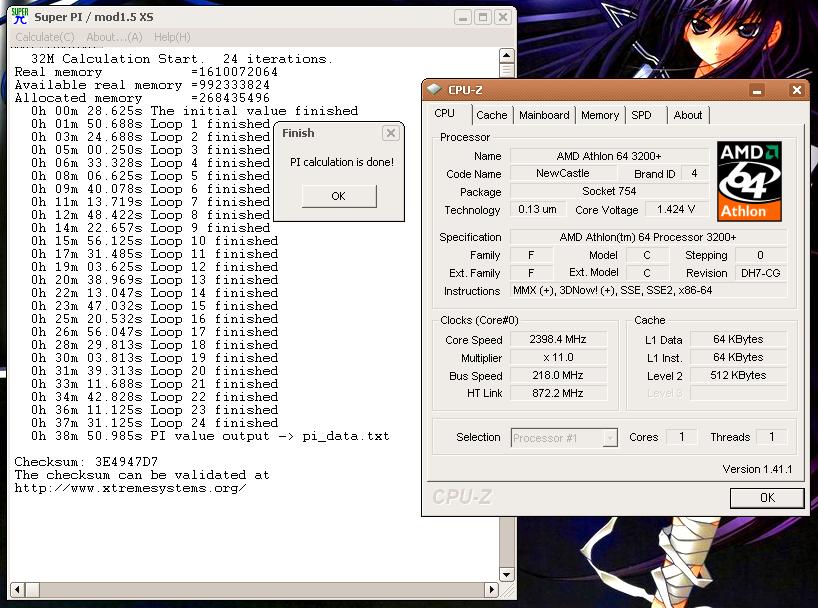Switch to the Memory tab
This screenshot has width=818, height=608.
[x=600, y=115]
